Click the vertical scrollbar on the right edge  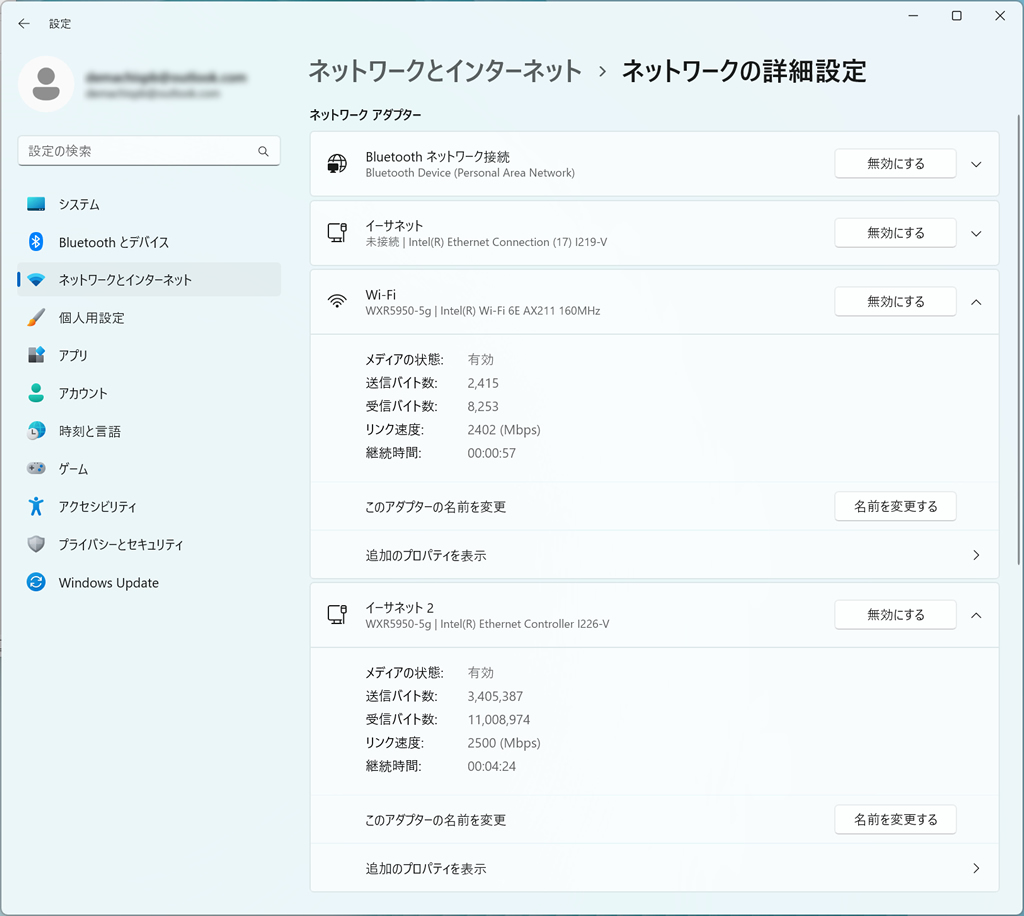[1018, 340]
